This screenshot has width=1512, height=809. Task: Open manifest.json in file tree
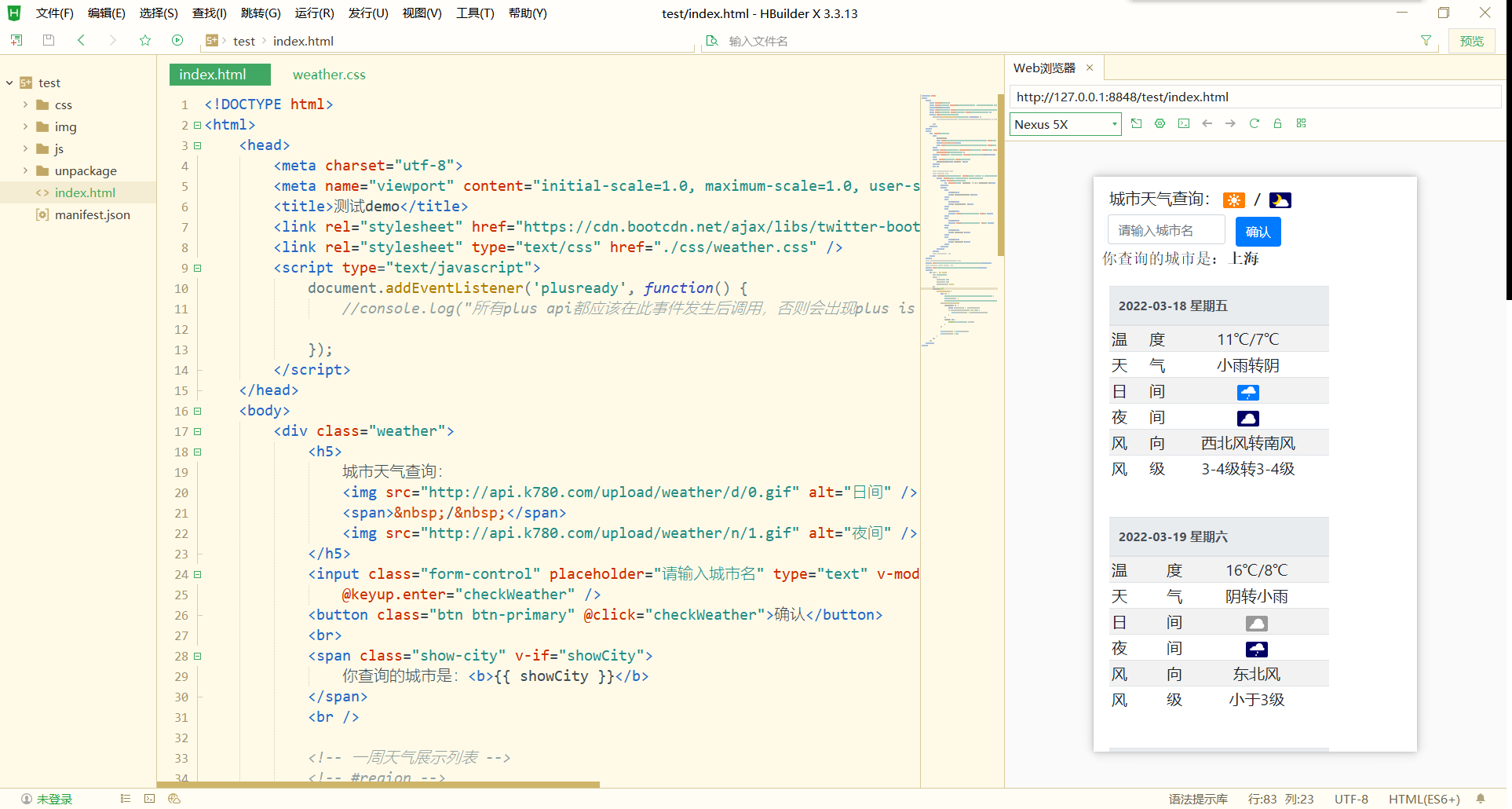[x=92, y=214]
